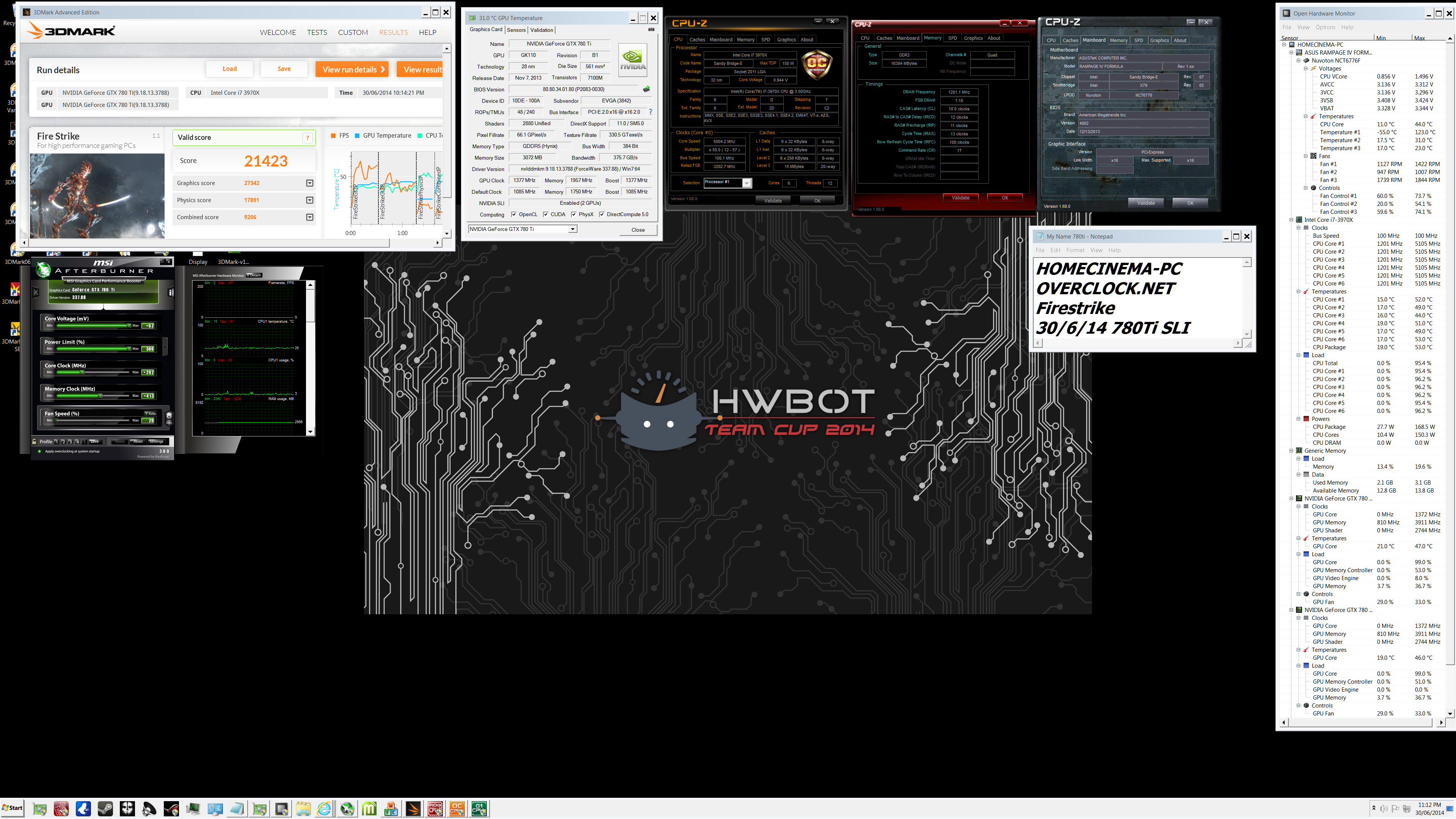Open the CPU-Z Processor #1 selection dropdown
1456x819 pixels.
pos(747,183)
